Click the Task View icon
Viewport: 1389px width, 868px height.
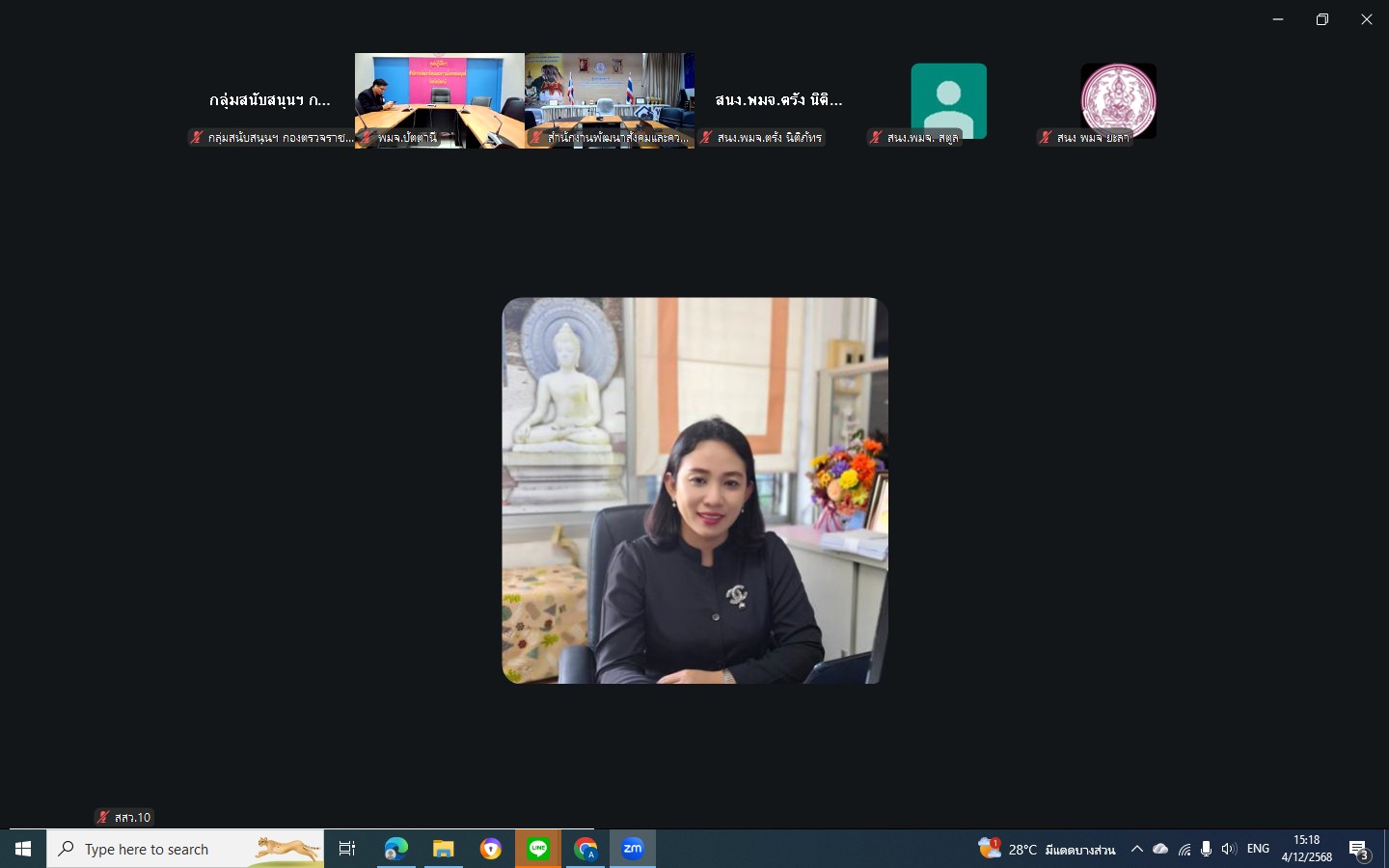pos(347,849)
